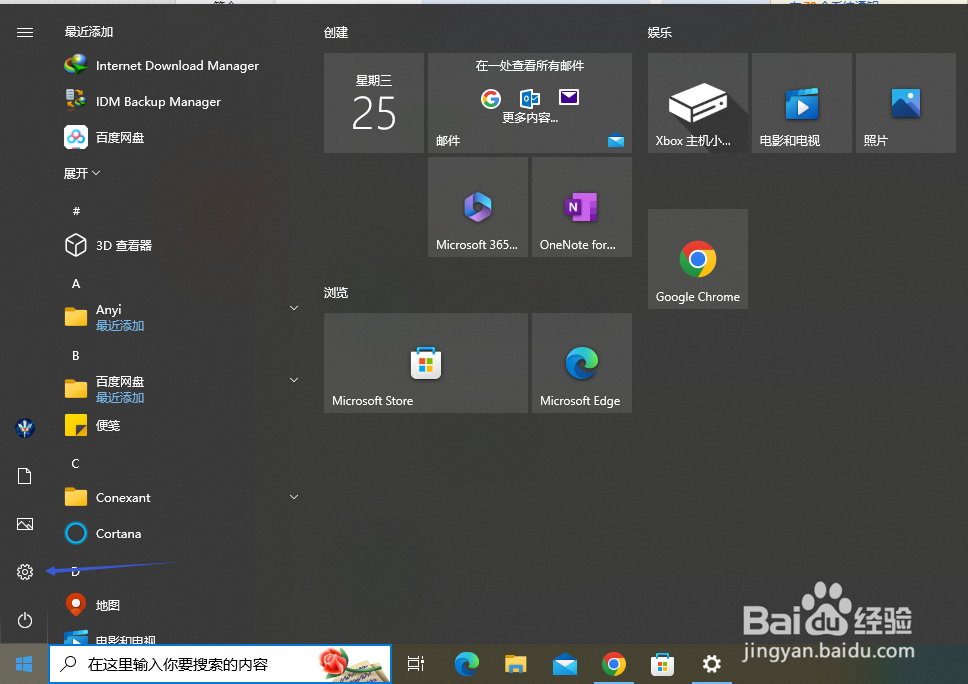Open Mail from the taskbar

click(565, 664)
